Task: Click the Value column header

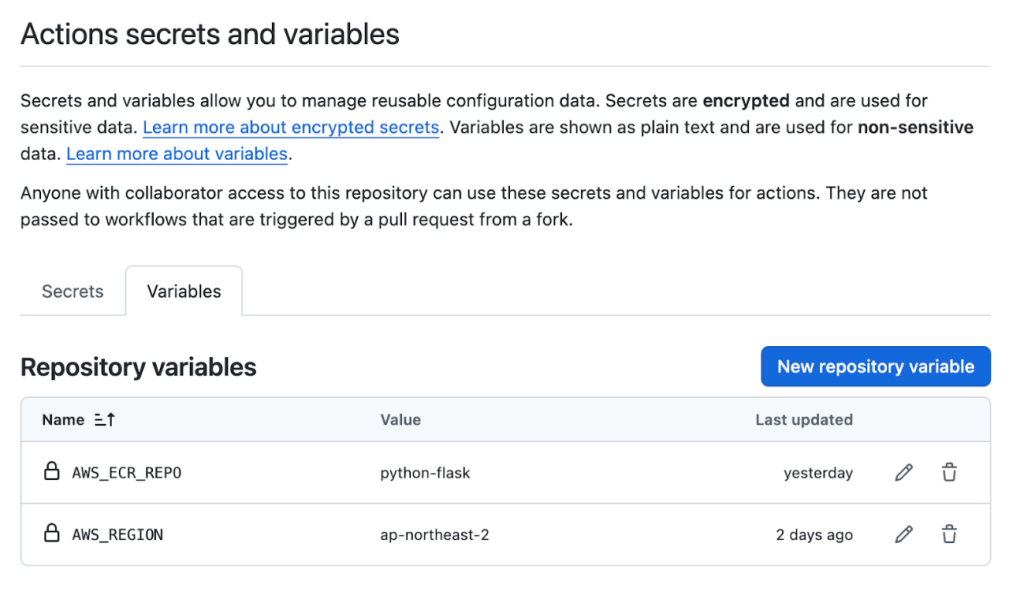Action: 400,420
